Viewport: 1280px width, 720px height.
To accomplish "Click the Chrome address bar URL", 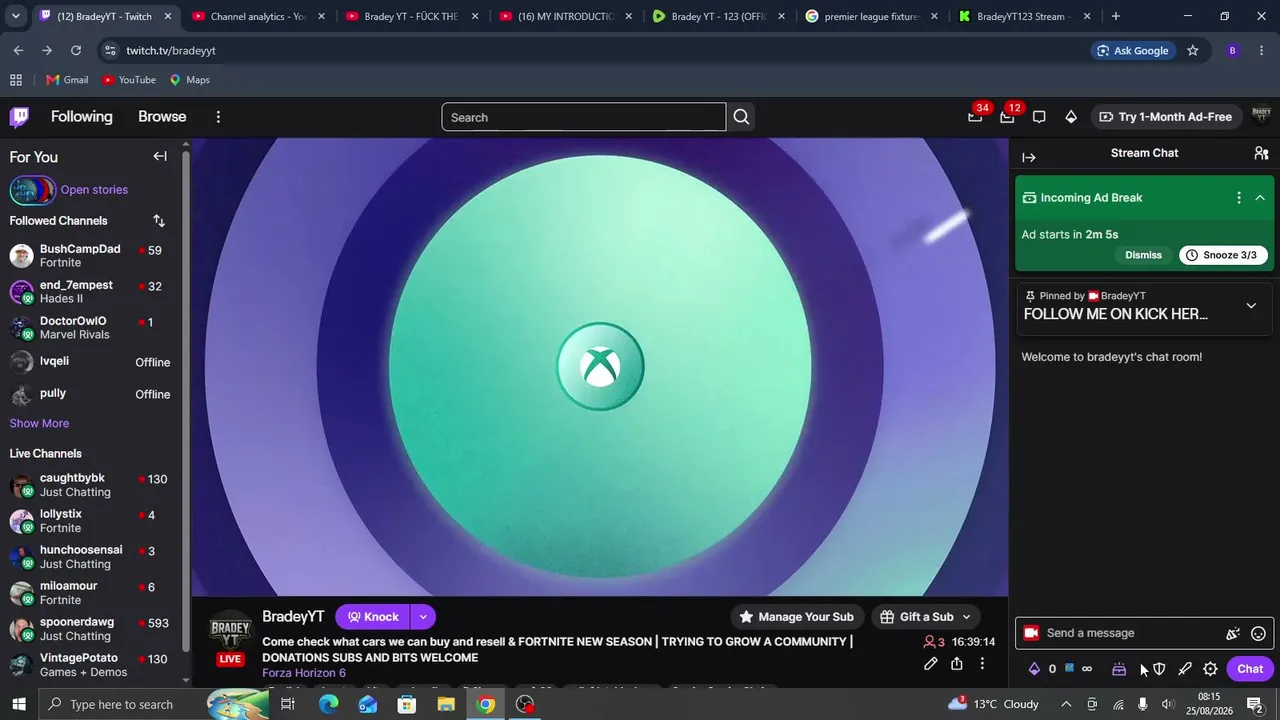I will [x=171, y=50].
